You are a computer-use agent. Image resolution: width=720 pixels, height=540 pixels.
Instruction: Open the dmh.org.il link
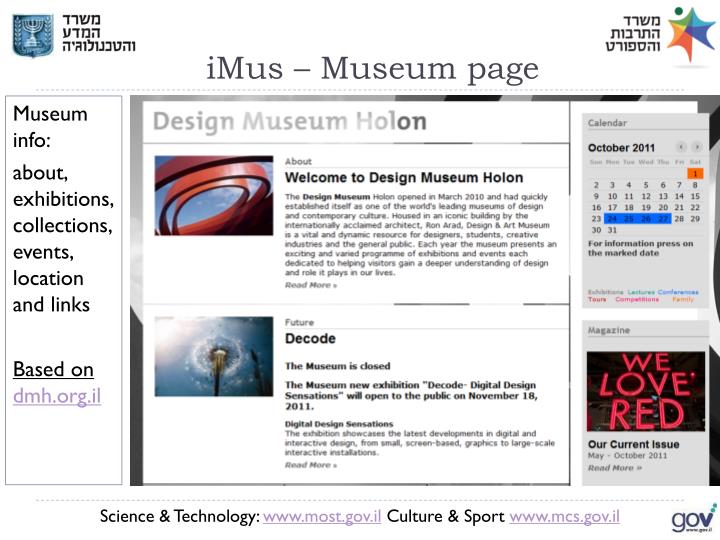pyautogui.click(x=57, y=396)
